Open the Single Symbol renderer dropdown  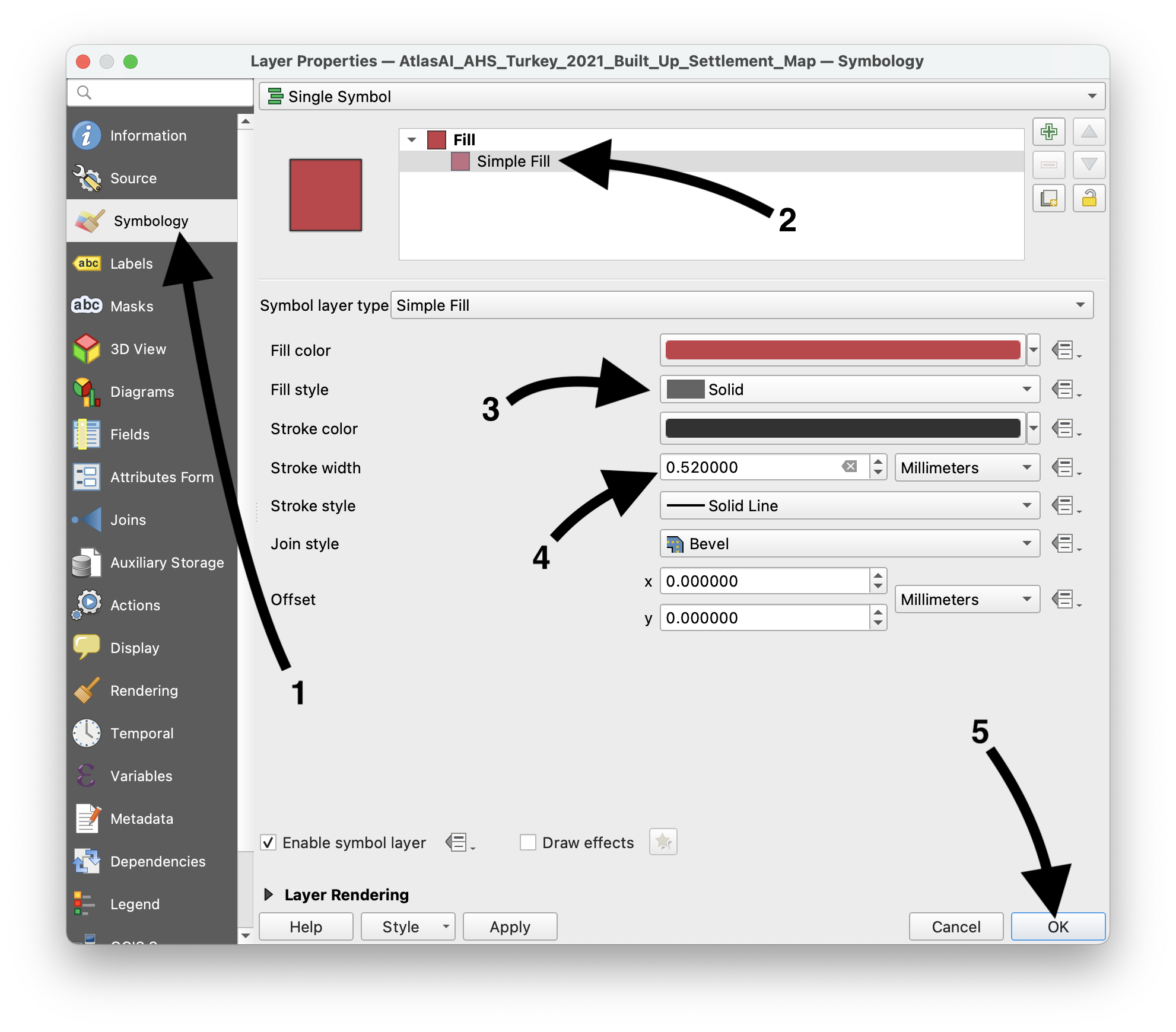[x=682, y=96]
